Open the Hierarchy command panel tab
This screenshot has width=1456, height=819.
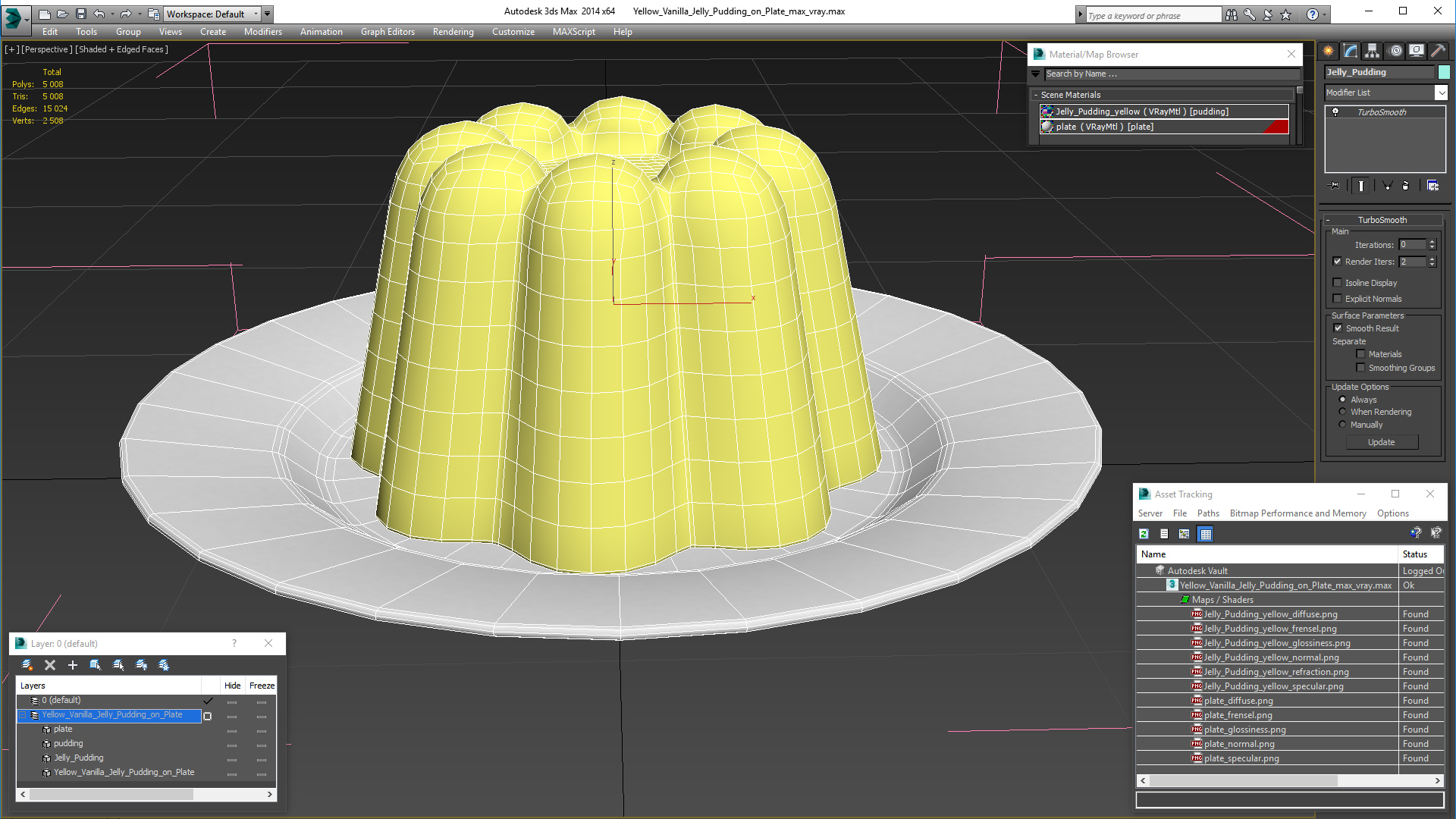1372,51
